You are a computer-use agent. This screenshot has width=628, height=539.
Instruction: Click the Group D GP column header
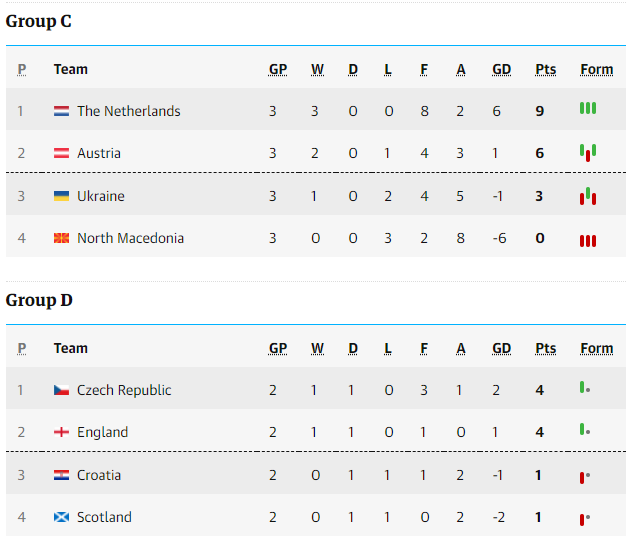pyautogui.click(x=278, y=348)
